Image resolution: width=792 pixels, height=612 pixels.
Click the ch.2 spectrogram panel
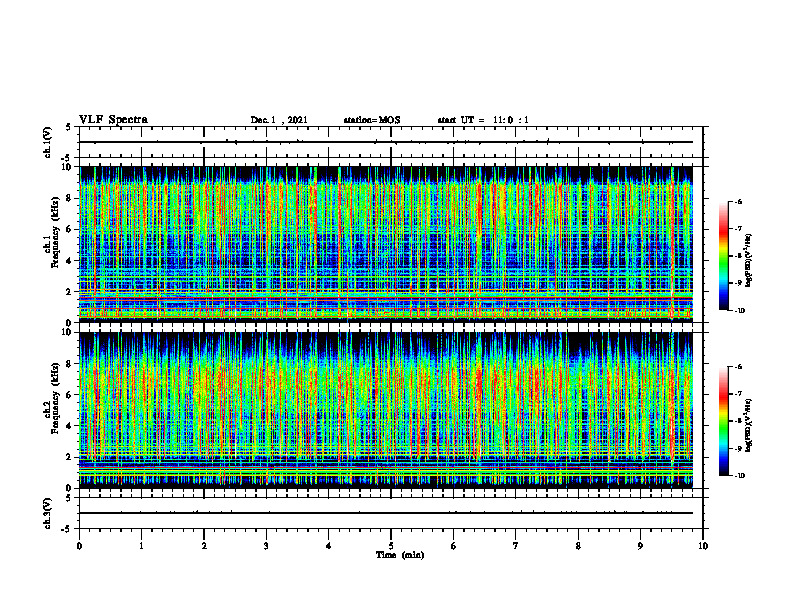[386, 410]
